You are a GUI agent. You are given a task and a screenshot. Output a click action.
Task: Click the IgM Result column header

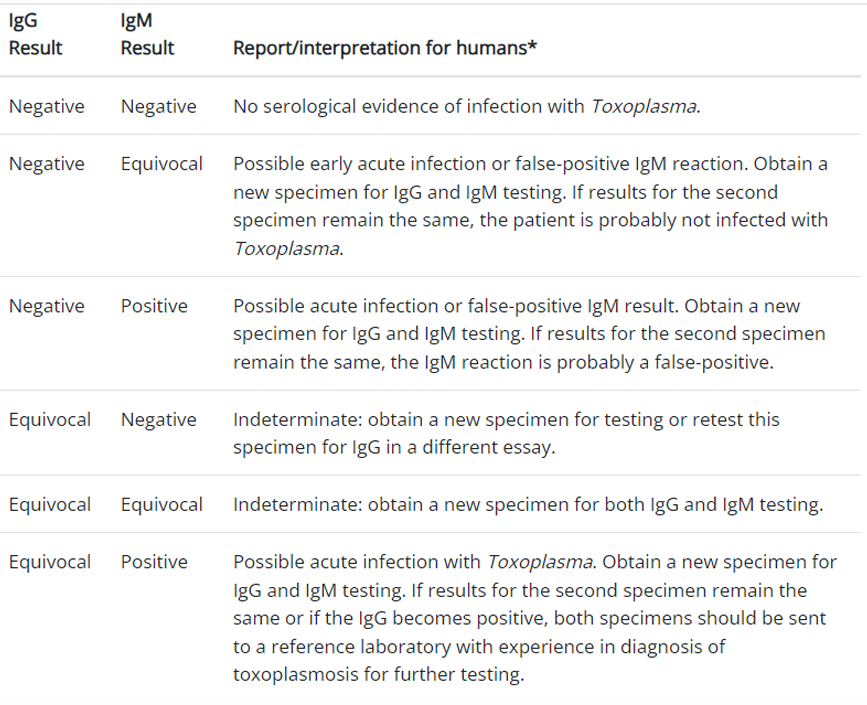coord(147,34)
